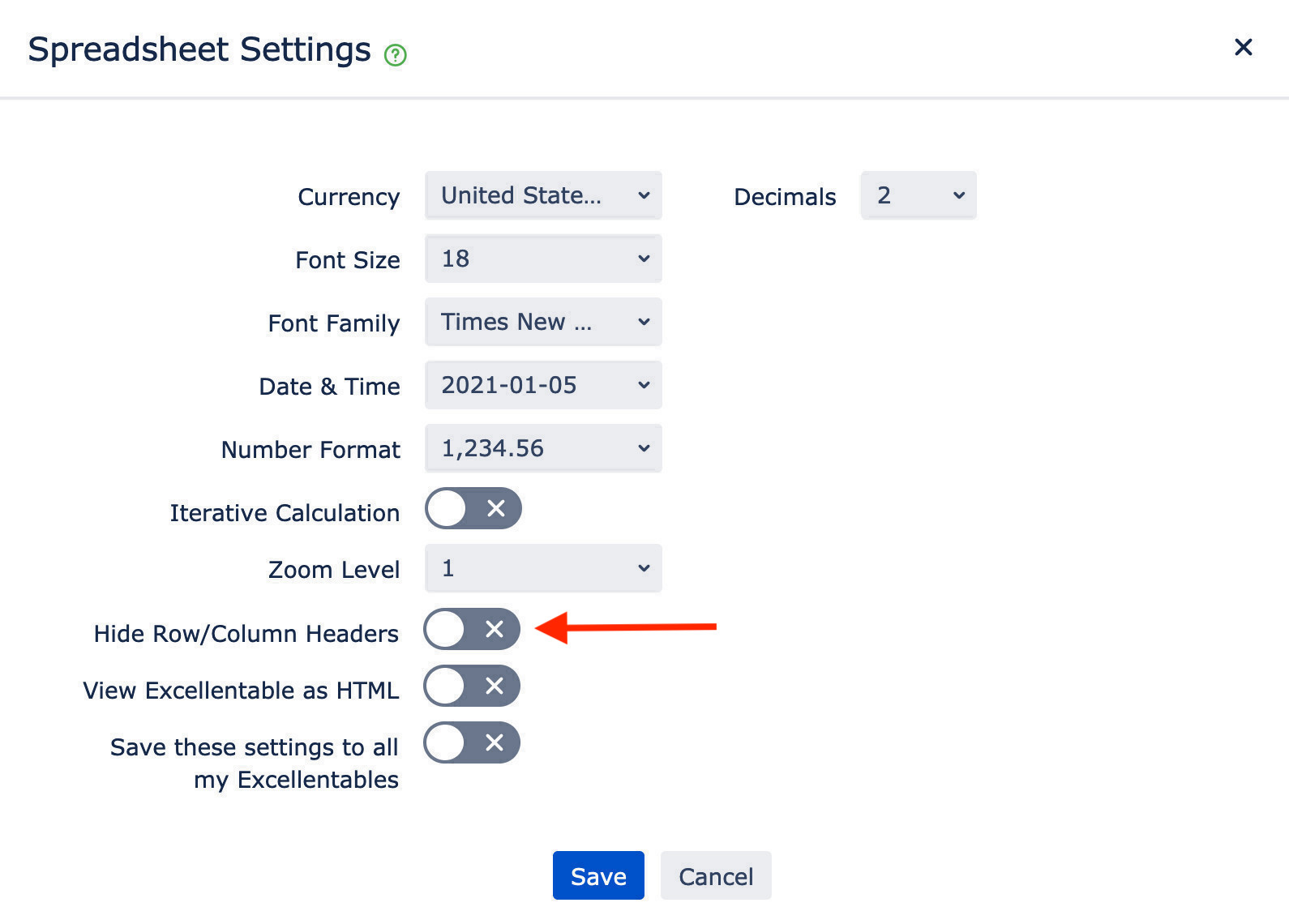The width and height of the screenshot is (1289, 924).
Task: Open the Font Family selector
Action: click(542, 322)
